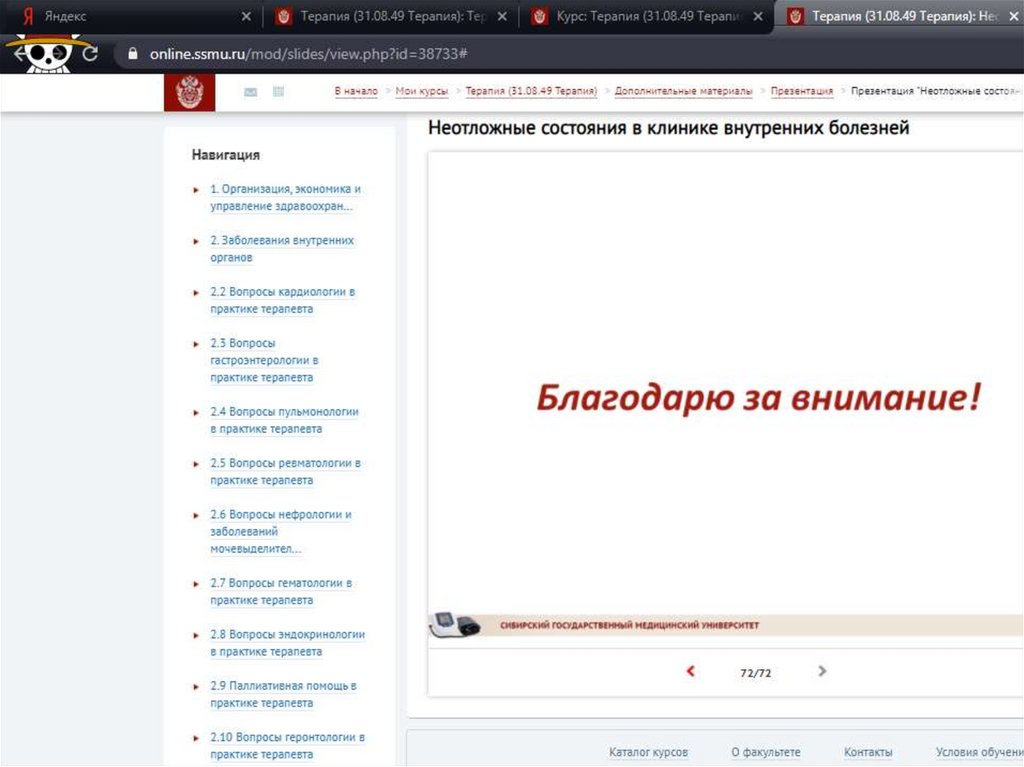Viewport: 1024px width, 767px height.
Task: Open the grid calendar icon in header
Action: click(278, 91)
